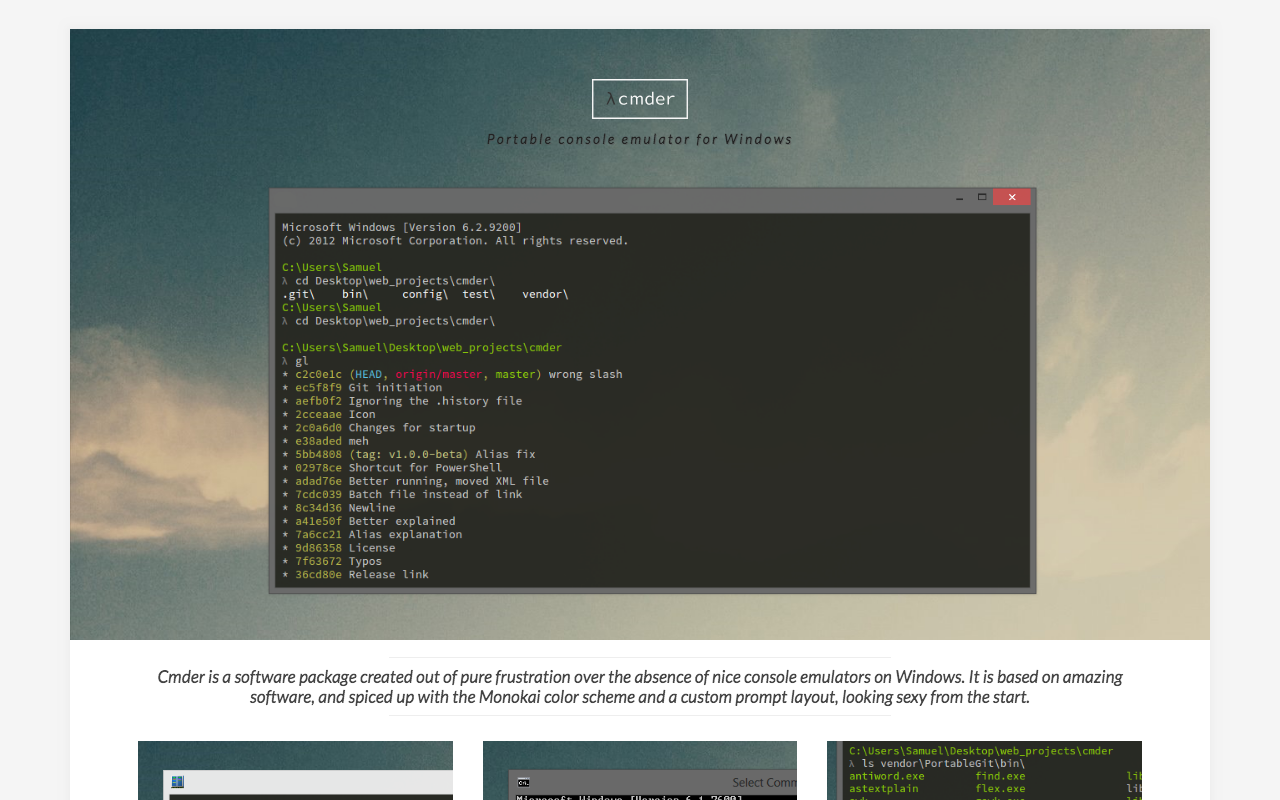Open the left screenshot thumbnail
This screenshot has height=800, width=1280.
(295, 770)
